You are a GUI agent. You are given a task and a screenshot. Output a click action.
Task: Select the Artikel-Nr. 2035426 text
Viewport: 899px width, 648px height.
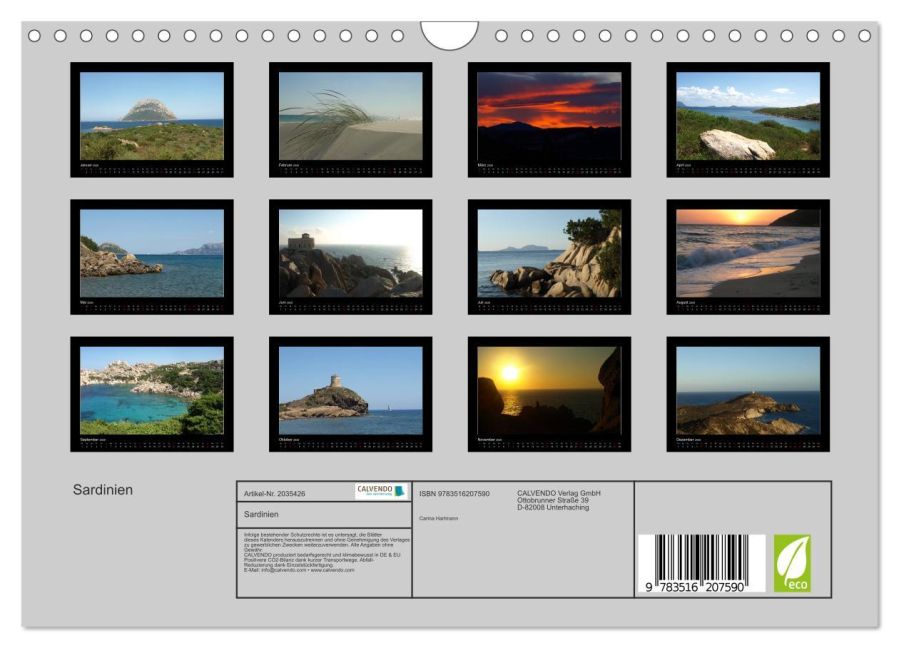[275, 494]
